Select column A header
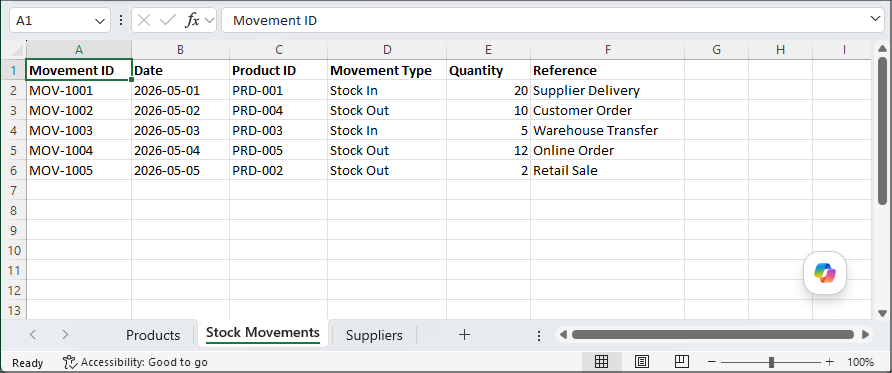The height and width of the screenshot is (373, 892). point(79,49)
